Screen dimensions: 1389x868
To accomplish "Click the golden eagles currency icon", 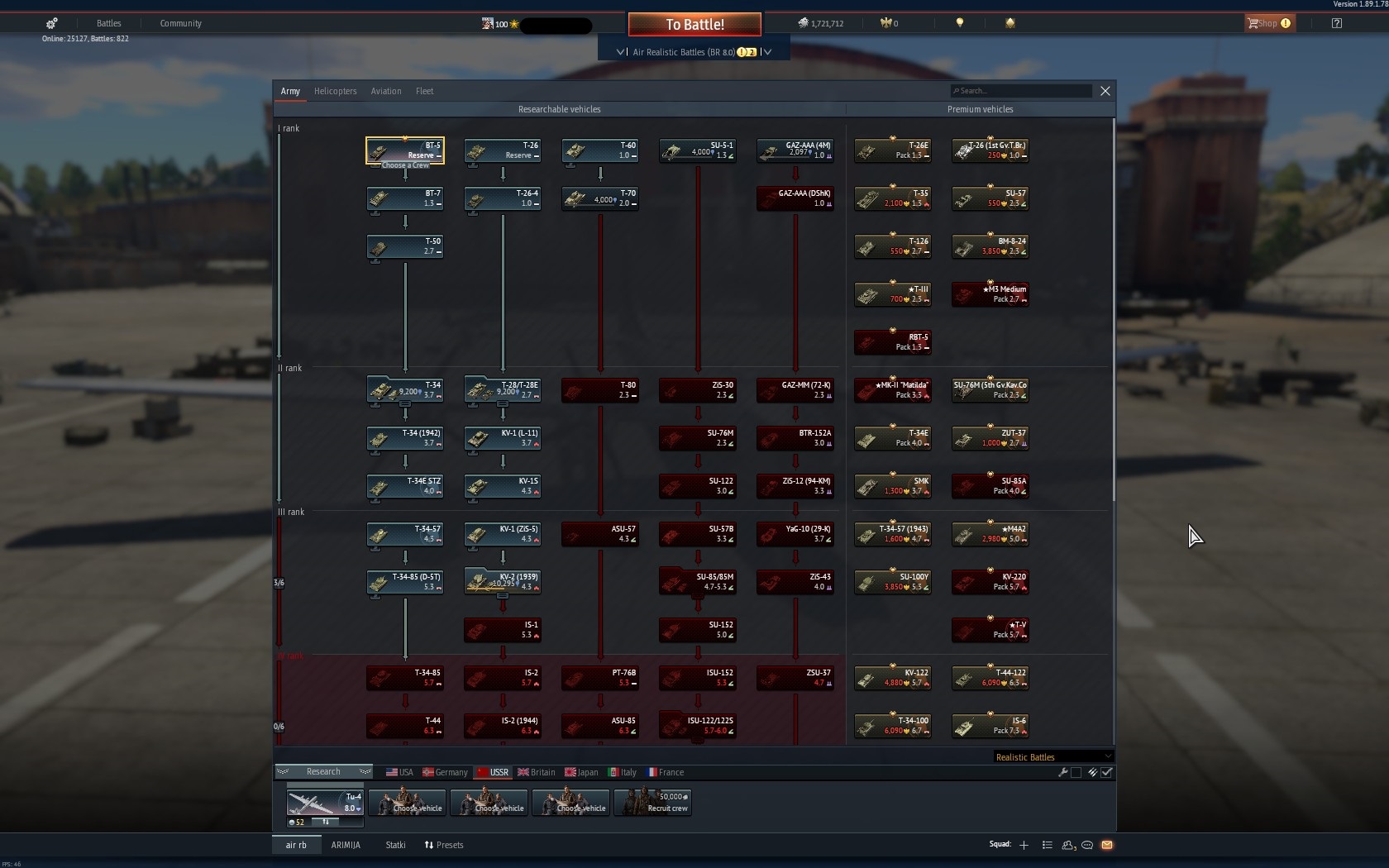I will (885, 23).
